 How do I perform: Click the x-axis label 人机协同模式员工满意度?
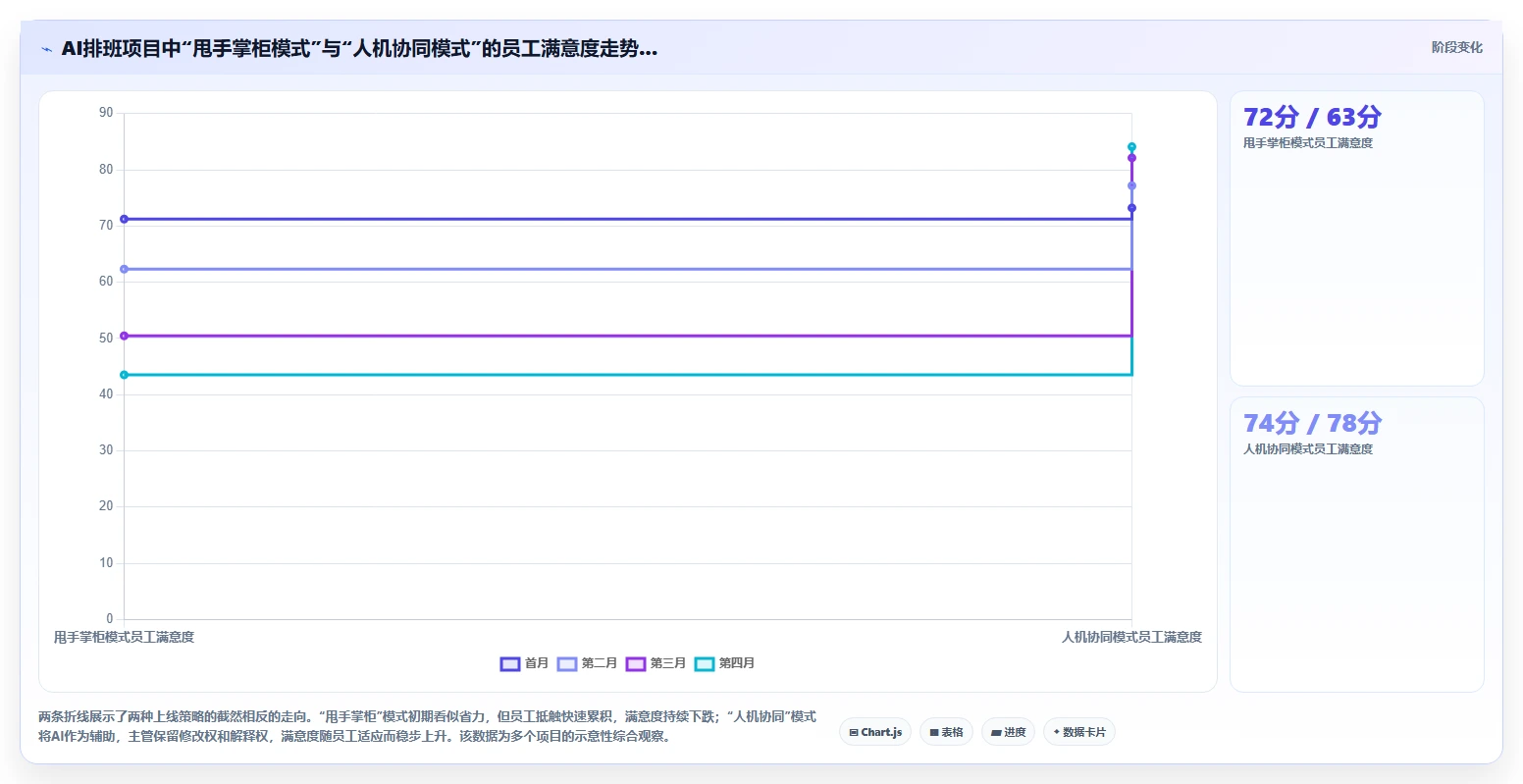tap(1131, 638)
